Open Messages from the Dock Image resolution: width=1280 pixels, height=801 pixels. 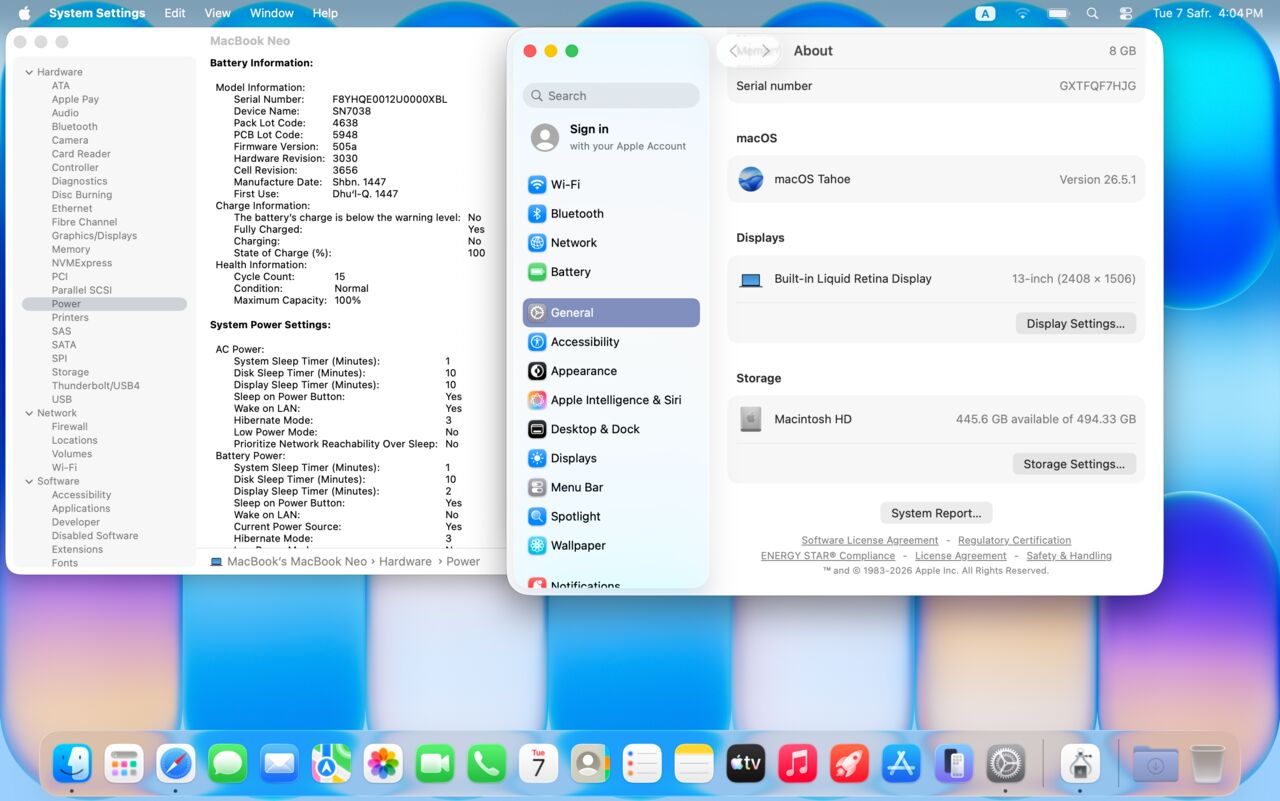click(x=228, y=765)
